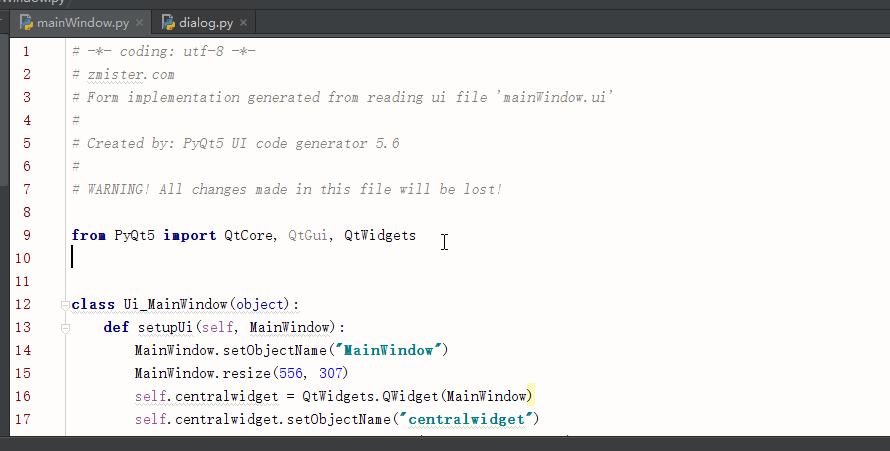Click the "centralwidget" string on line 17

(x=467, y=419)
